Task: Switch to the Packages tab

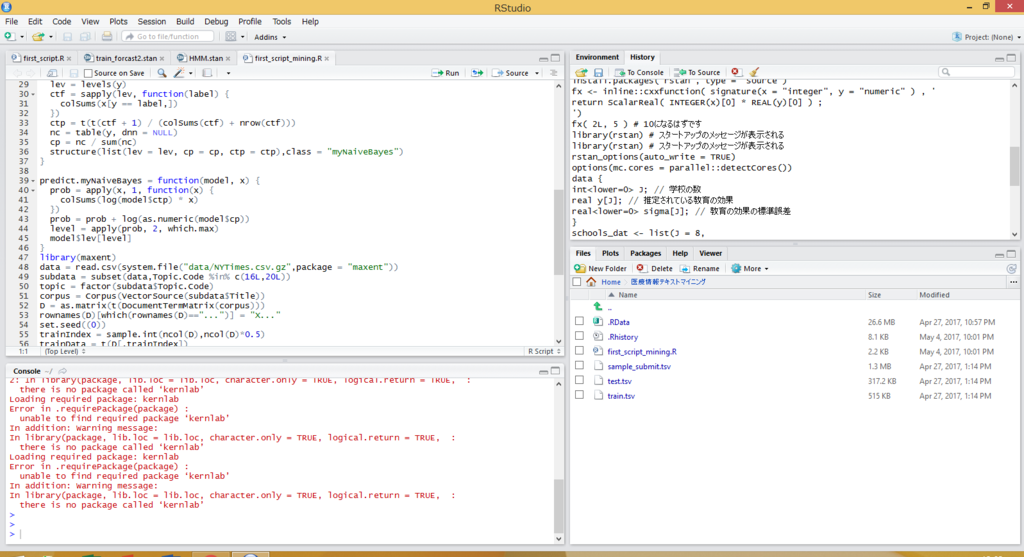Action: coord(645,253)
